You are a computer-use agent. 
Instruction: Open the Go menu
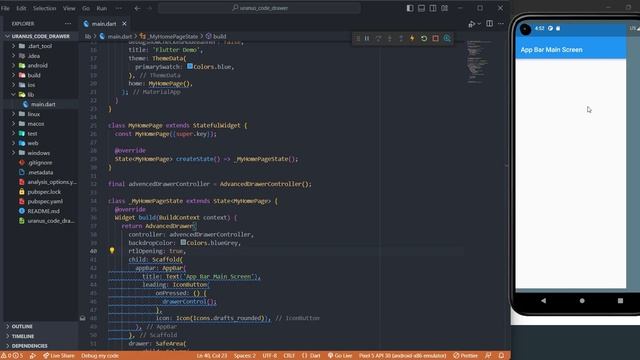click(x=86, y=8)
